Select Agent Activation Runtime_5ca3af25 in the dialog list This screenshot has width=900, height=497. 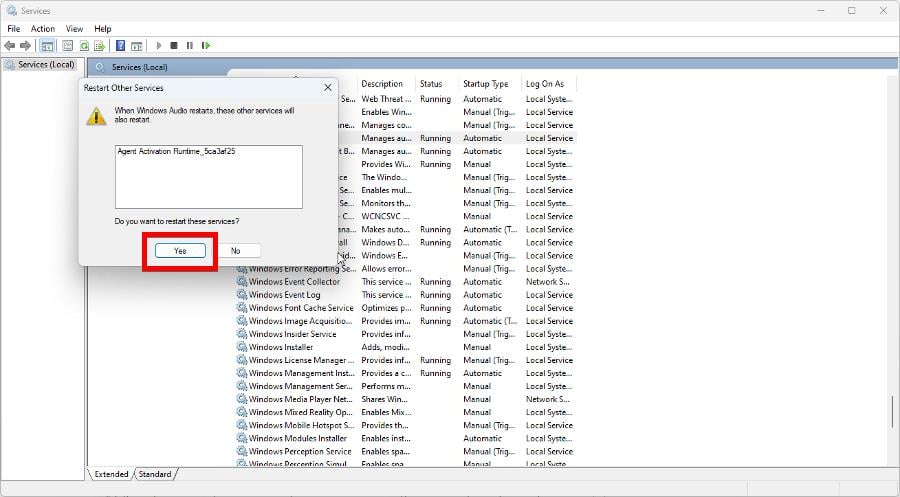coord(176,152)
